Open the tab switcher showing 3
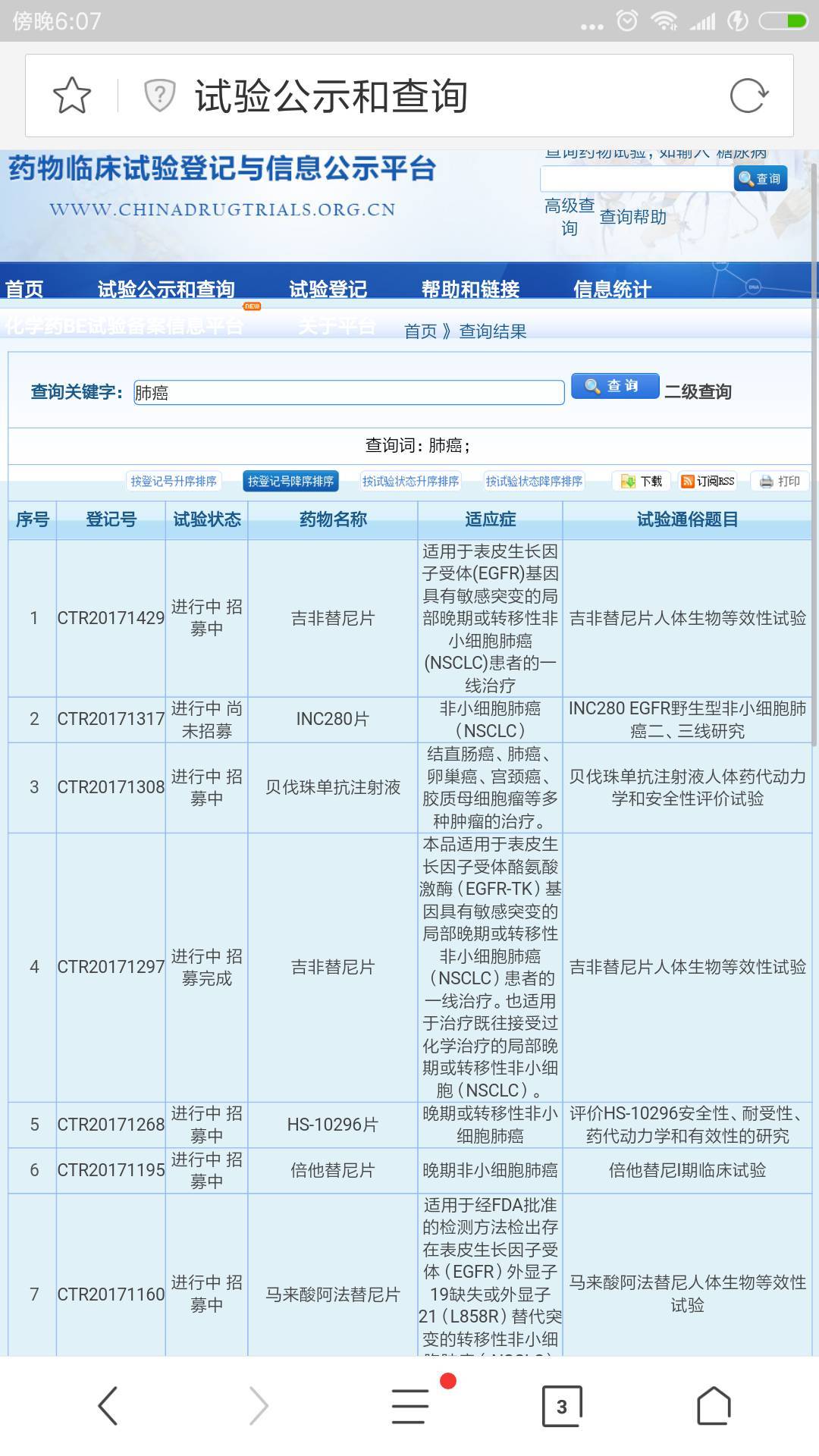Viewport: 819px width, 1456px height. pos(562,1405)
